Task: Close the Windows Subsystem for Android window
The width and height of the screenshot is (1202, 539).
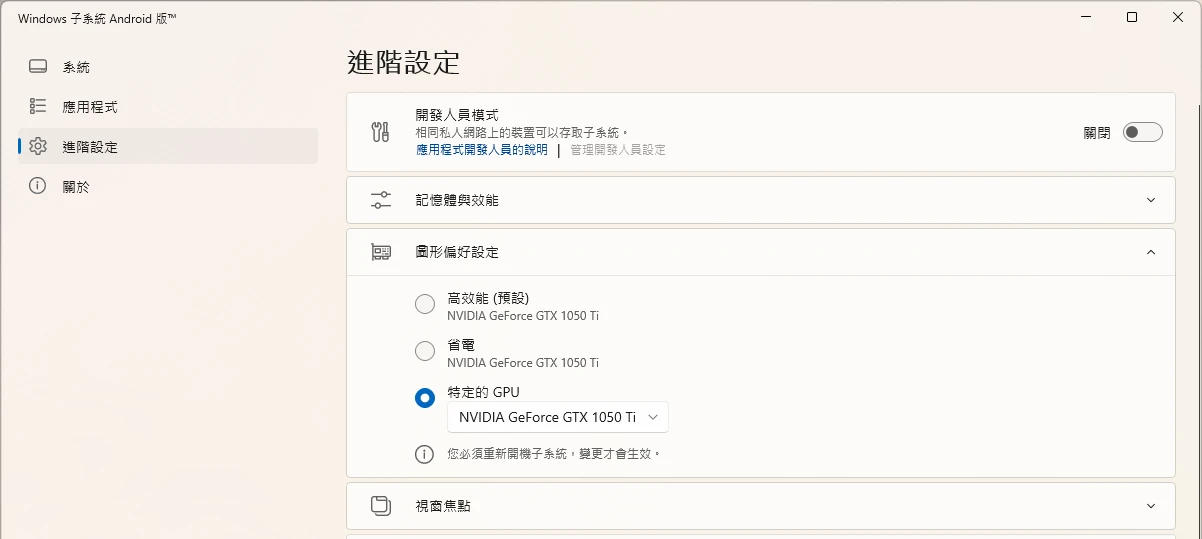Action: 1178,17
